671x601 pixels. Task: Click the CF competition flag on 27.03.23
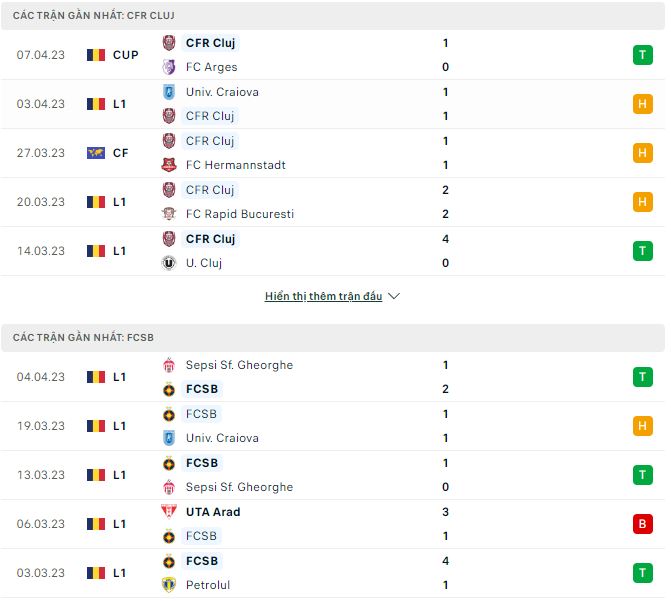96,153
